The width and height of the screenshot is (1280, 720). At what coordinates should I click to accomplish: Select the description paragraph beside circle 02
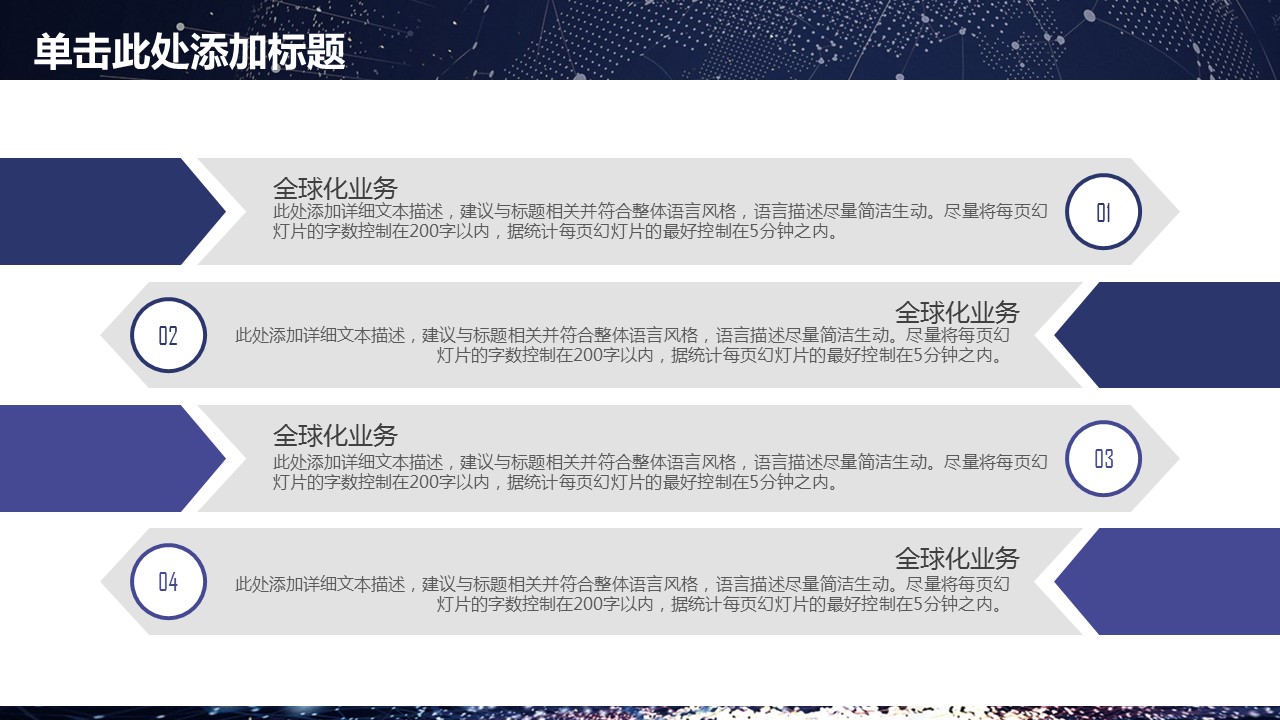pos(622,345)
